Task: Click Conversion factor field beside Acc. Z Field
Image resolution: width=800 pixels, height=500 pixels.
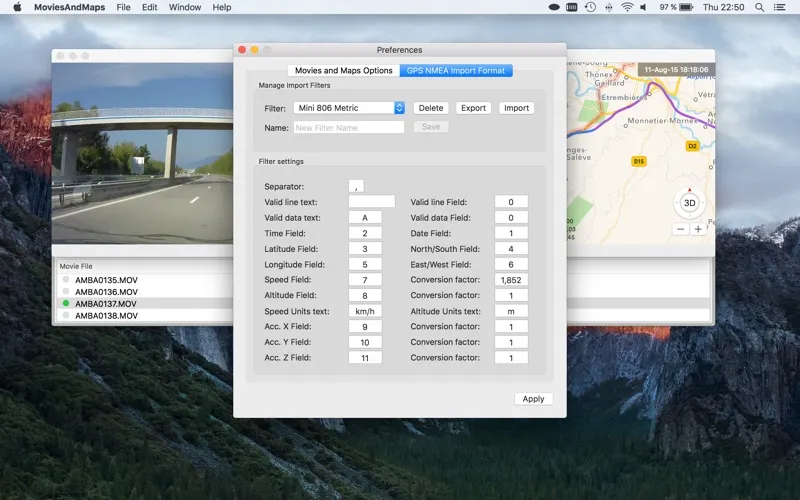Action: 511,358
